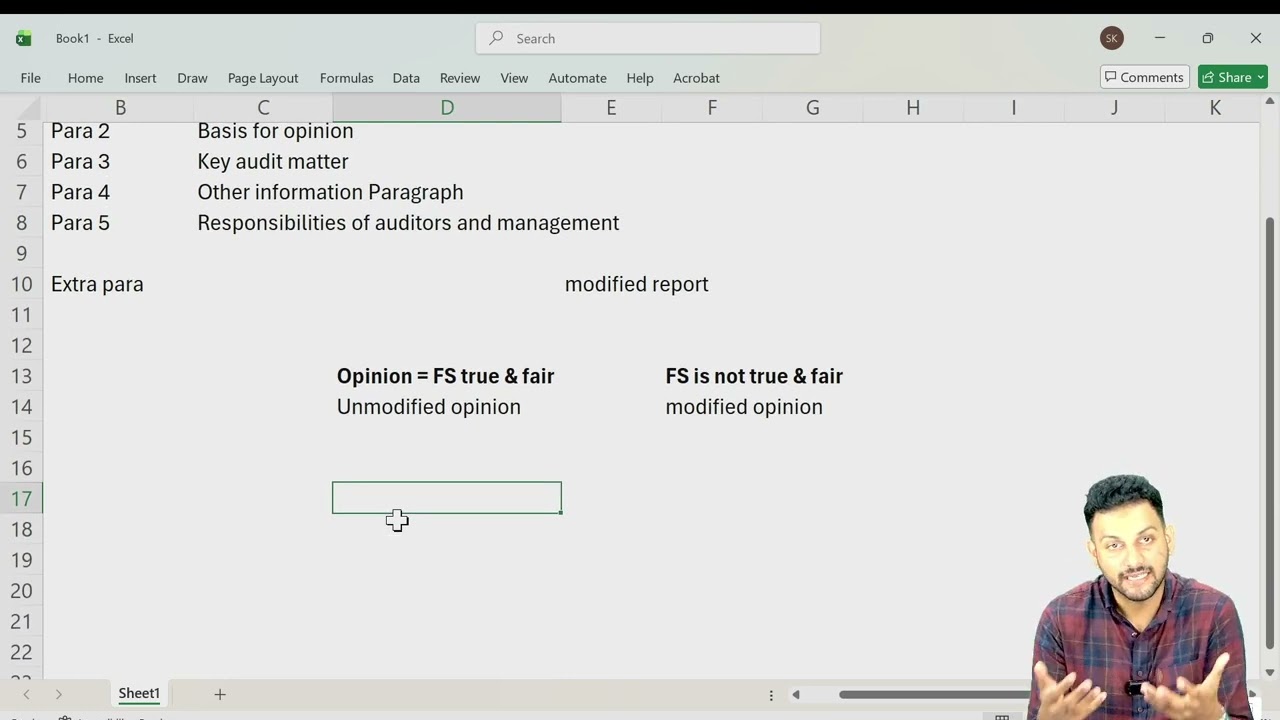Open the Data ribbon tab

tap(406, 78)
